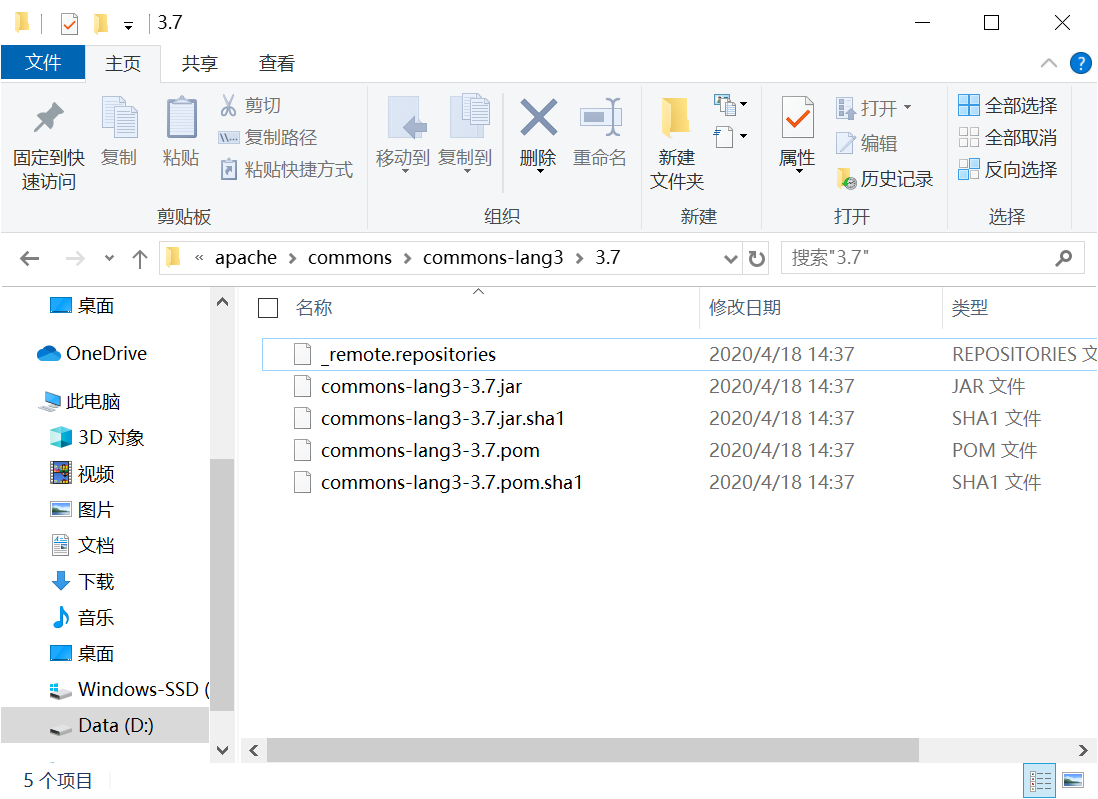Click the red X Delete icon
Screen dimensions: 1098x799
538,117
